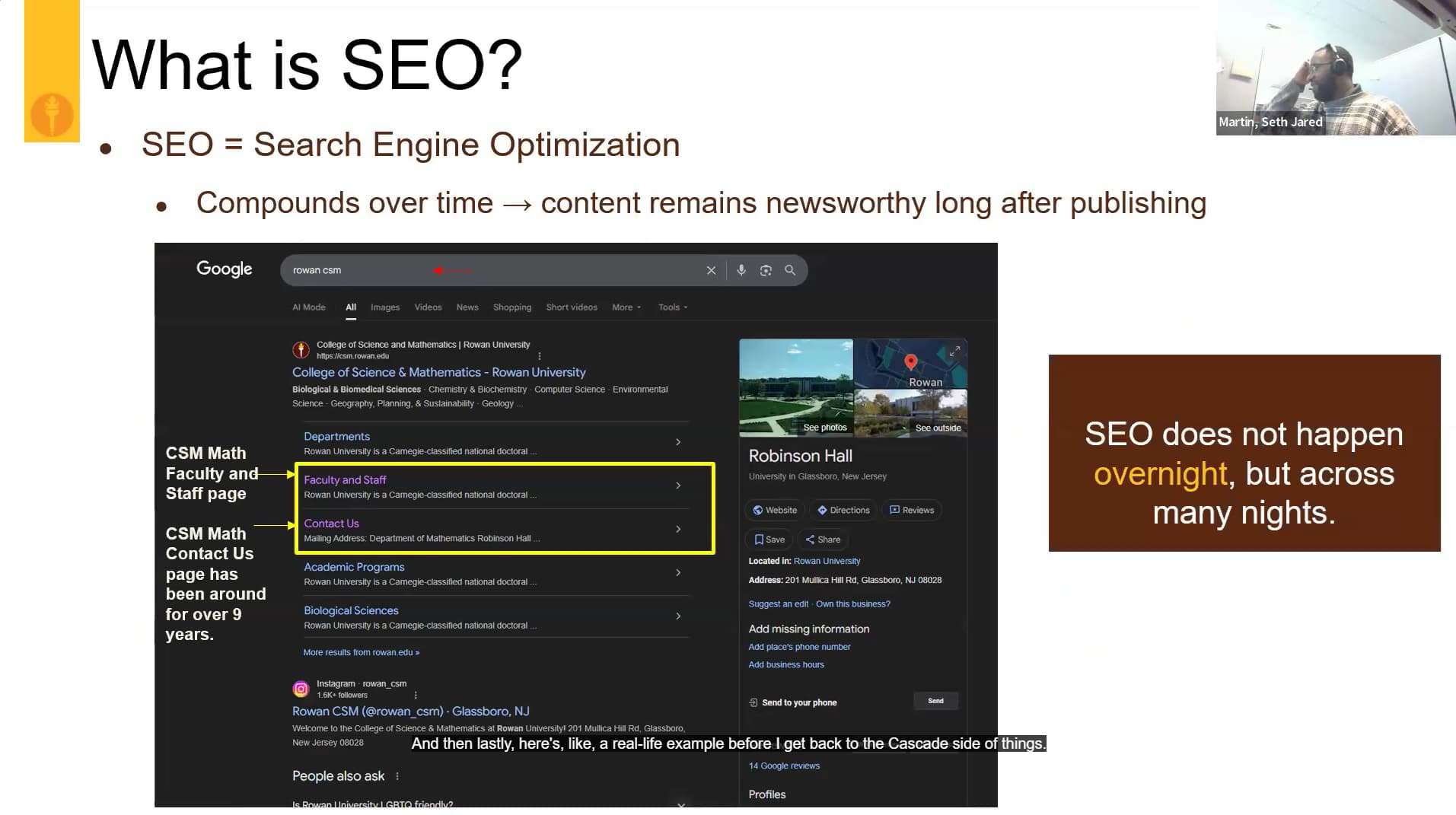Click the magnifying glass search icon

[x=790, y=270]
